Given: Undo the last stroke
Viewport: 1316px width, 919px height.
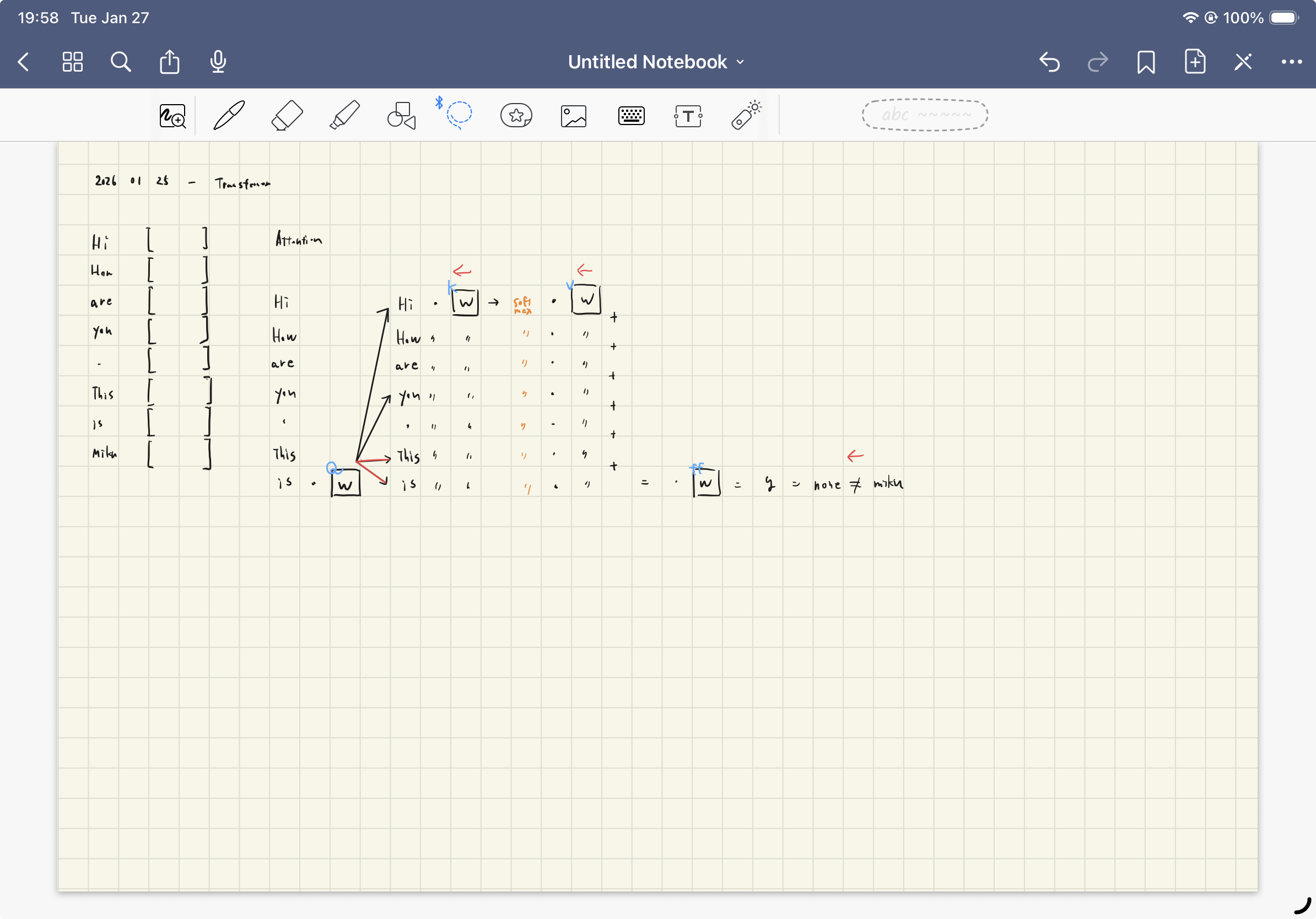Looking at the screenshot, I should 1049,62.
